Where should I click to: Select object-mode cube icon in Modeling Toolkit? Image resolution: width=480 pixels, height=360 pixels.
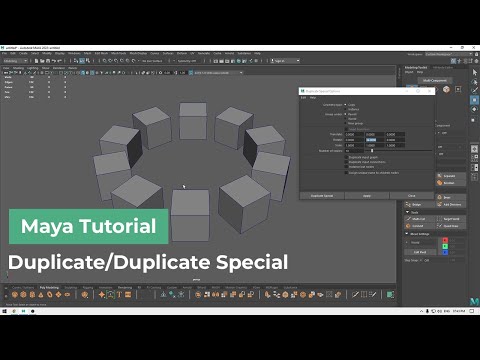click(x=446, y=89)
